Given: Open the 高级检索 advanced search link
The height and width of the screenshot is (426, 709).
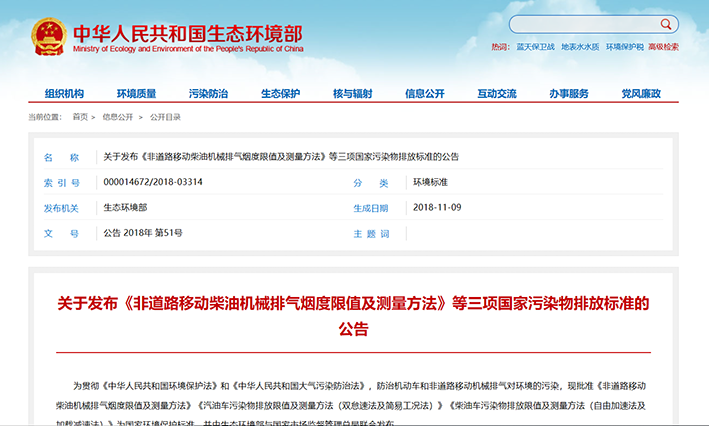Looking at the screenshot, I should 663,47.
